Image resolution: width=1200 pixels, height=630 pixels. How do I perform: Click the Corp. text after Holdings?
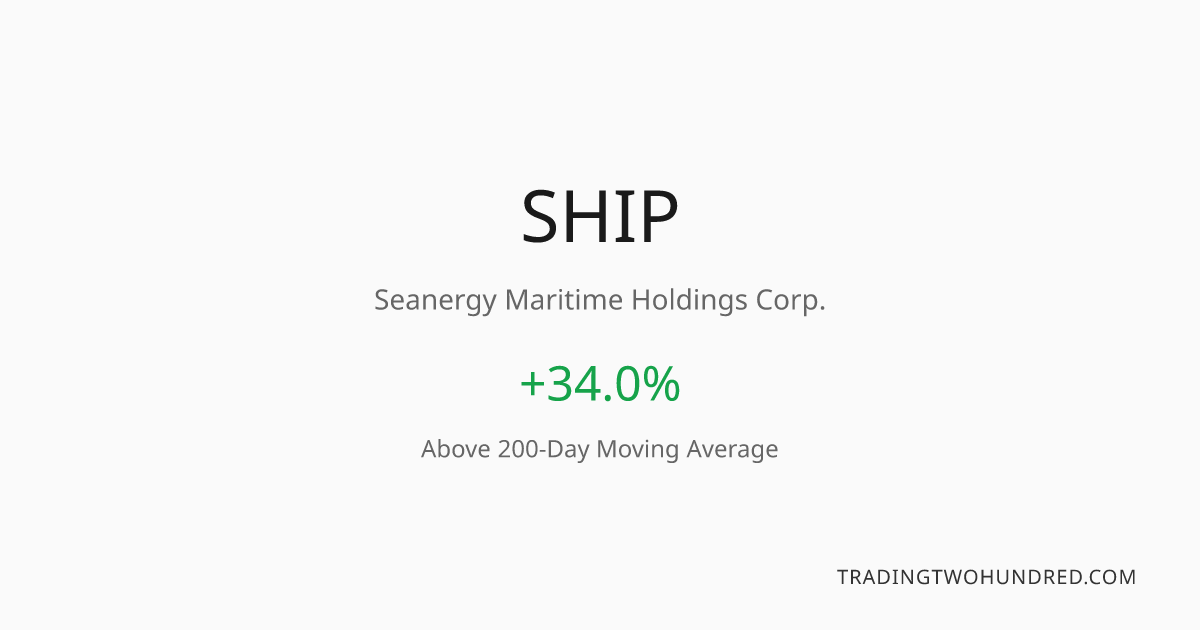pyautogui.click(x=791, y=301)
